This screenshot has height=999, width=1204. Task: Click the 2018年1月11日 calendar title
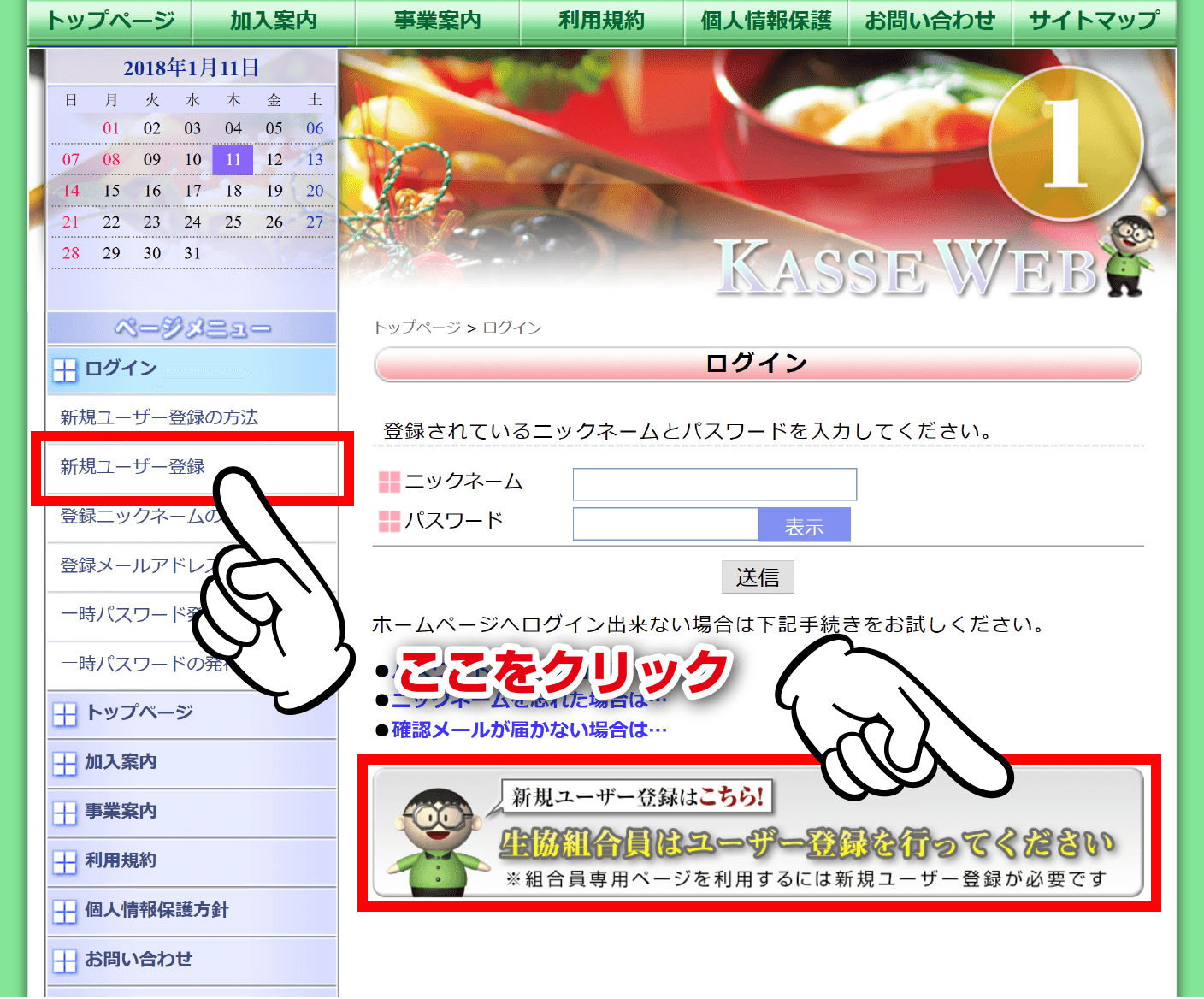point(192,68)
